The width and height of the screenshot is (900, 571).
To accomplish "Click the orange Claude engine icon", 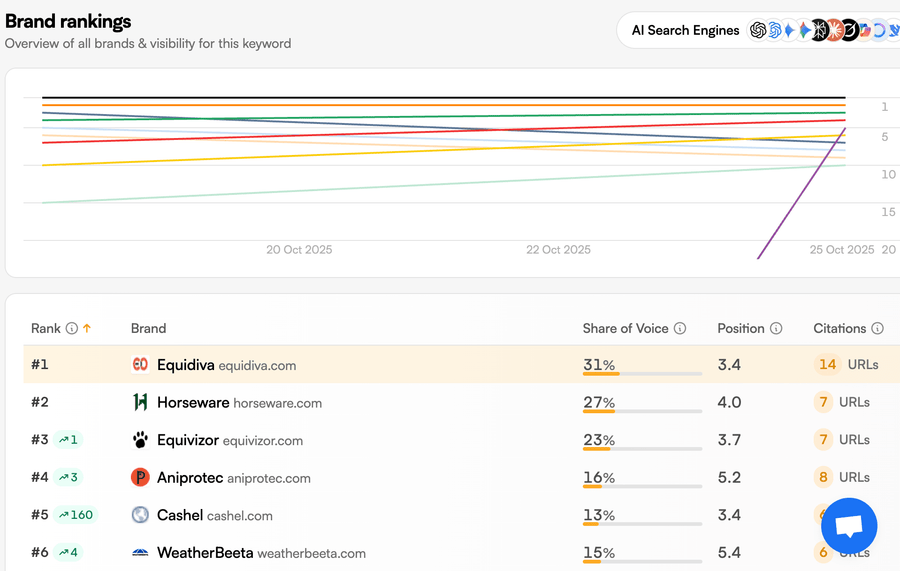I will click(x=834, y=31).
